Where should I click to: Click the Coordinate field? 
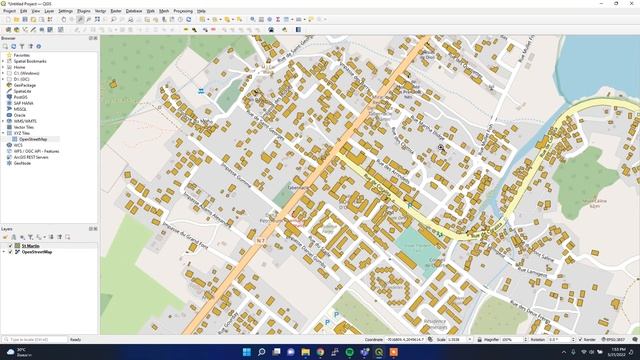tap(405, 340)
